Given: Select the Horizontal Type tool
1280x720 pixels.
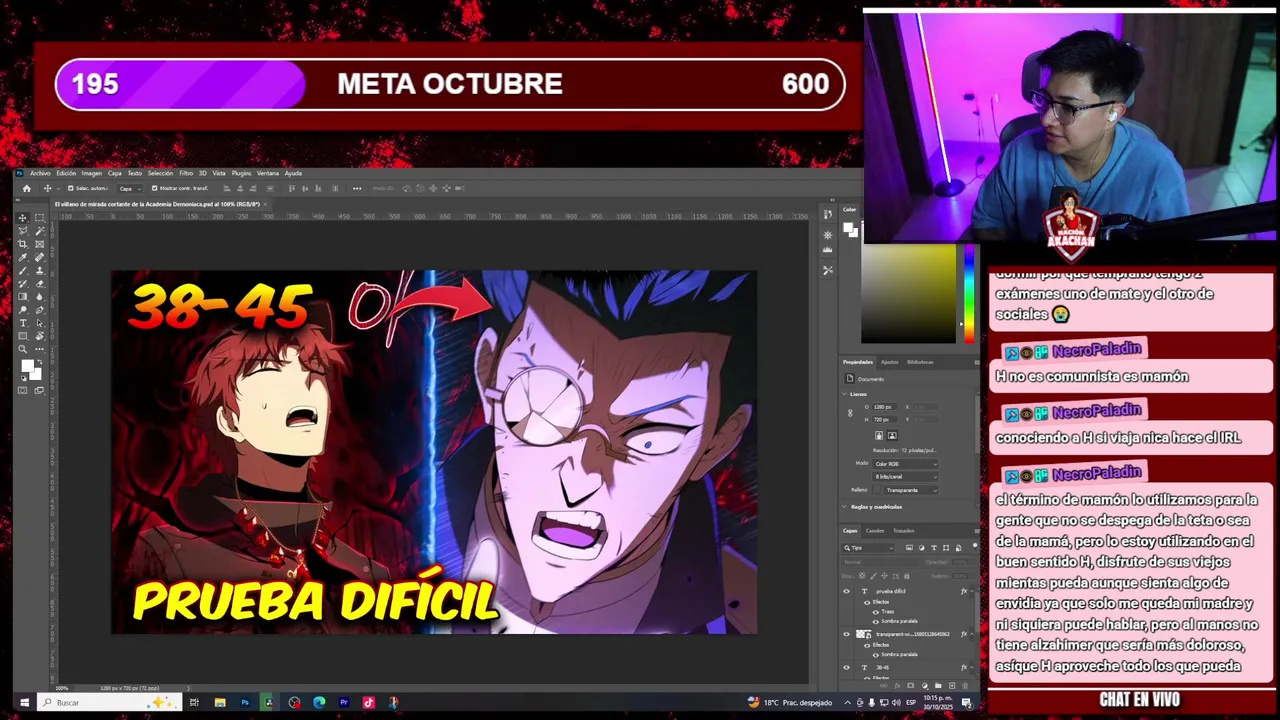Looking at the screenshot, I should pyautogui.click(x=22, y=322).
